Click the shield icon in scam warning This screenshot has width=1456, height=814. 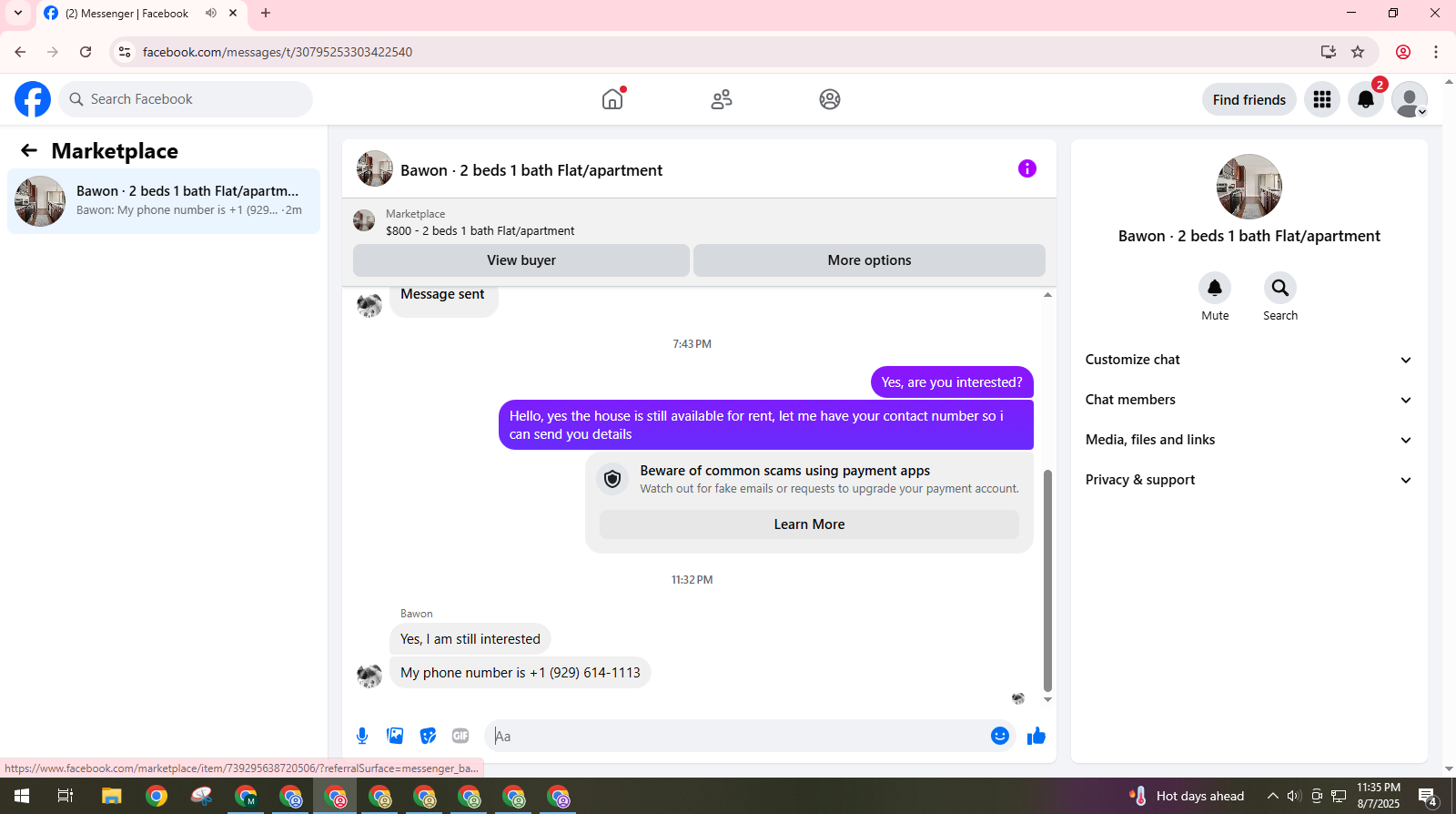click(x=612, y=479)
